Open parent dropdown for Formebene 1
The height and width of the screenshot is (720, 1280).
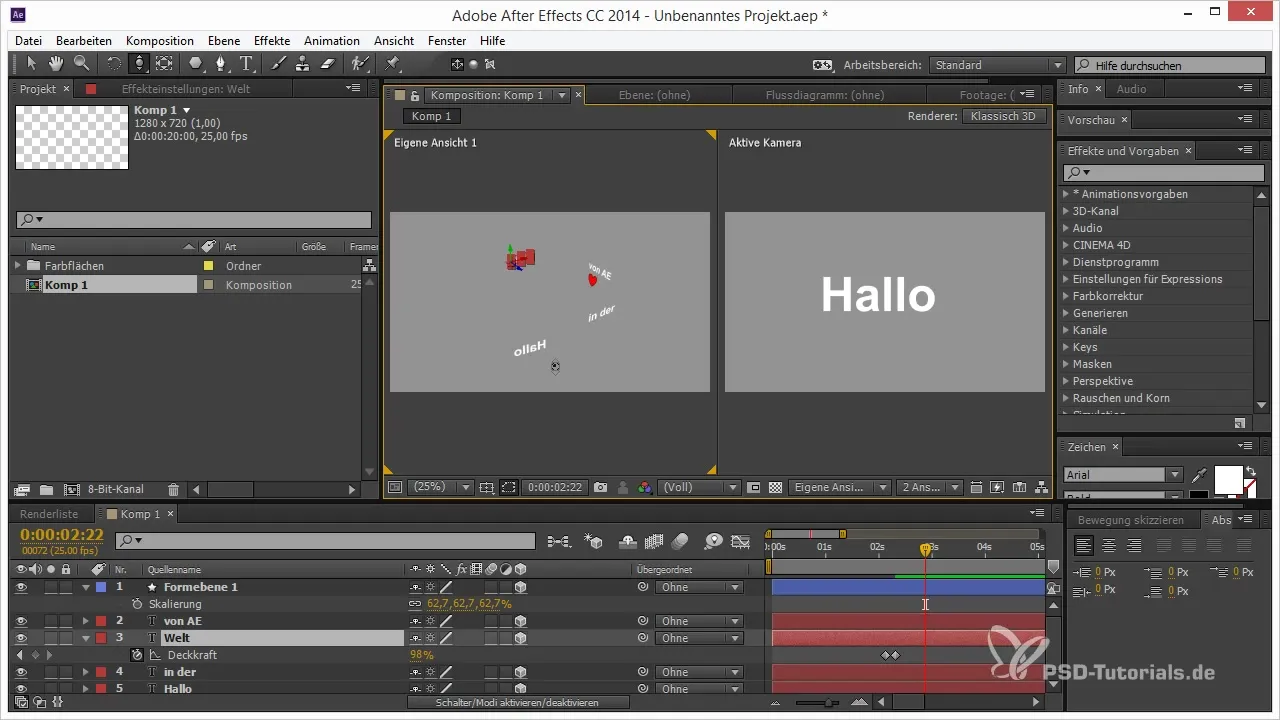[701, 587]
